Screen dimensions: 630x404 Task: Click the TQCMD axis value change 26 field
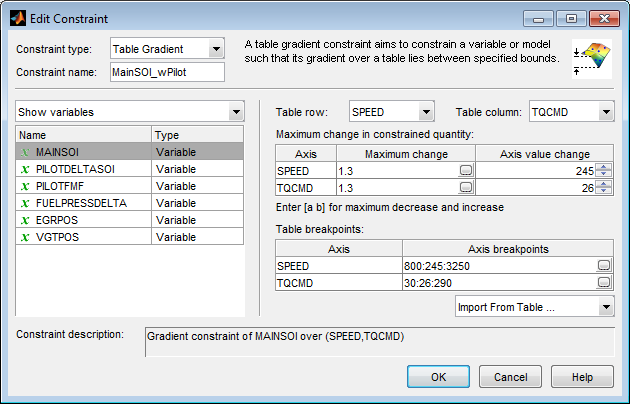coord(536,188)
